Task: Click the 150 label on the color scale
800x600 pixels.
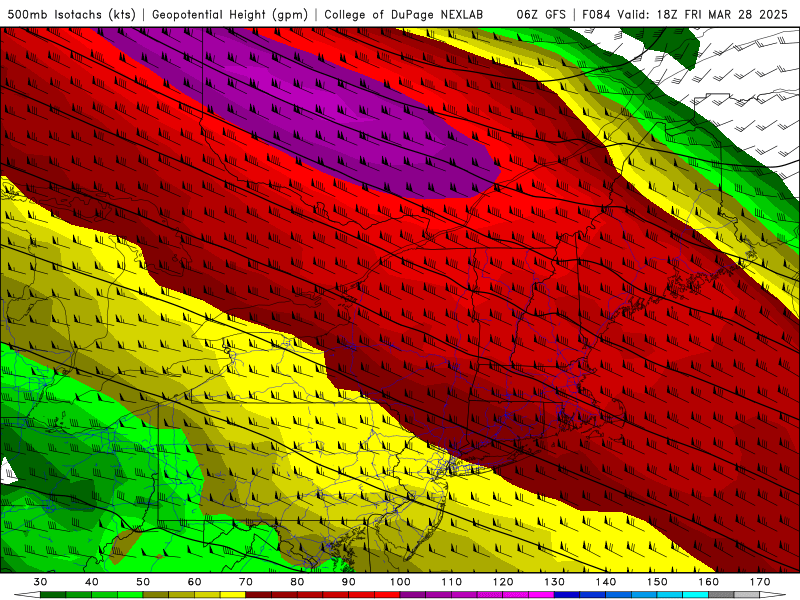Action: pos(657,582)
